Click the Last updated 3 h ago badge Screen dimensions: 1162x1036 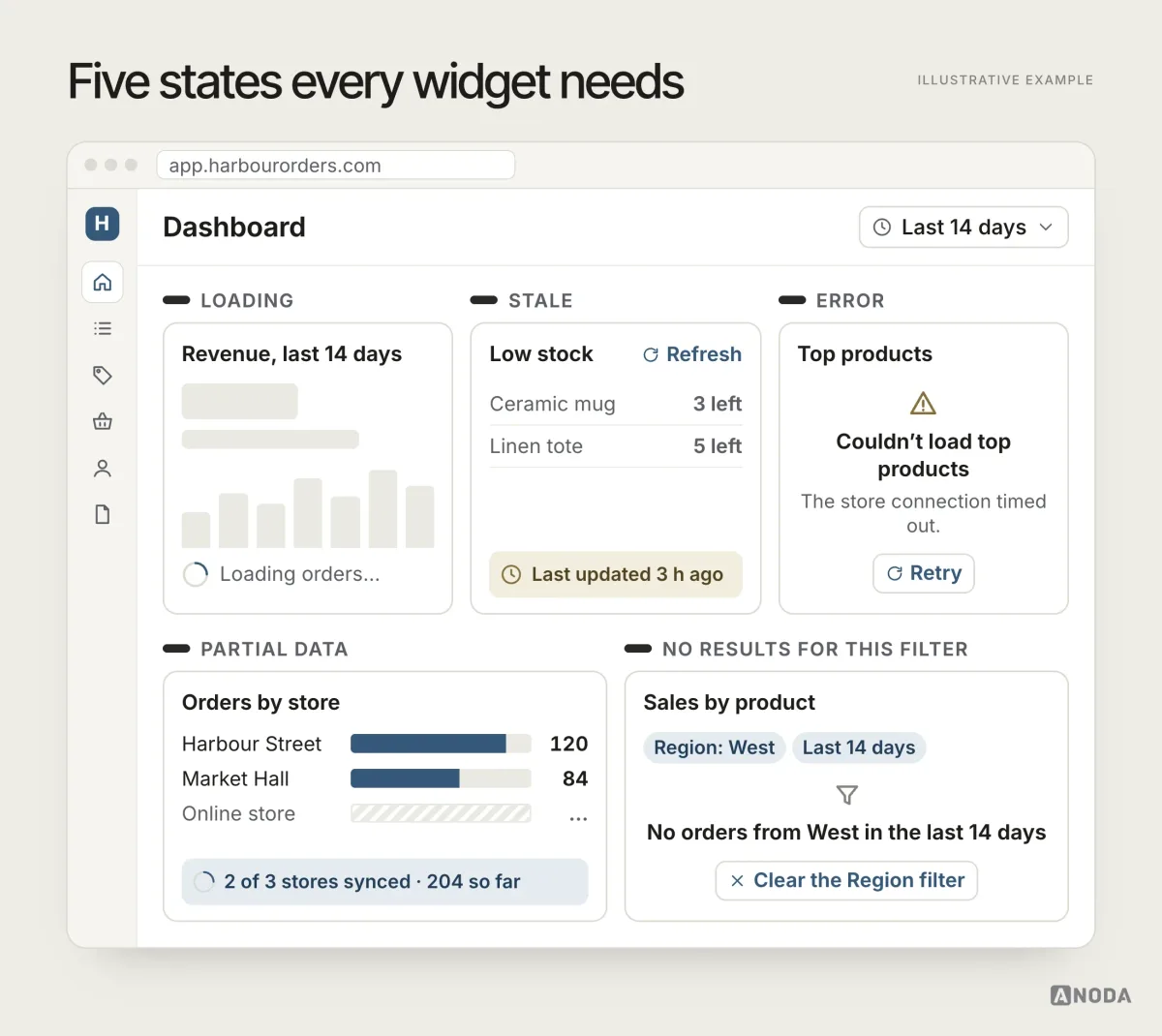pyautogui.click(x=616, y=574)
